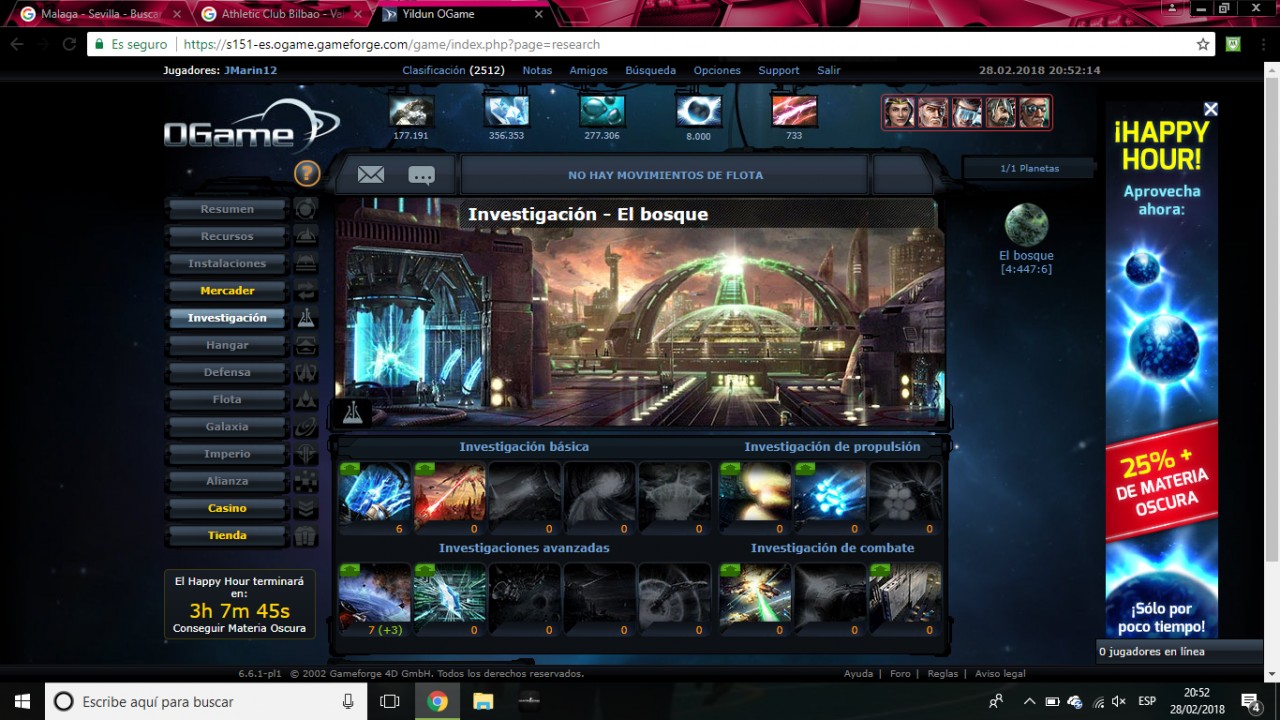Select the blue impulse drive thumbnail
Image resolution: width=1280 pixels, height=720 pixels.
(x=830, y=497)
